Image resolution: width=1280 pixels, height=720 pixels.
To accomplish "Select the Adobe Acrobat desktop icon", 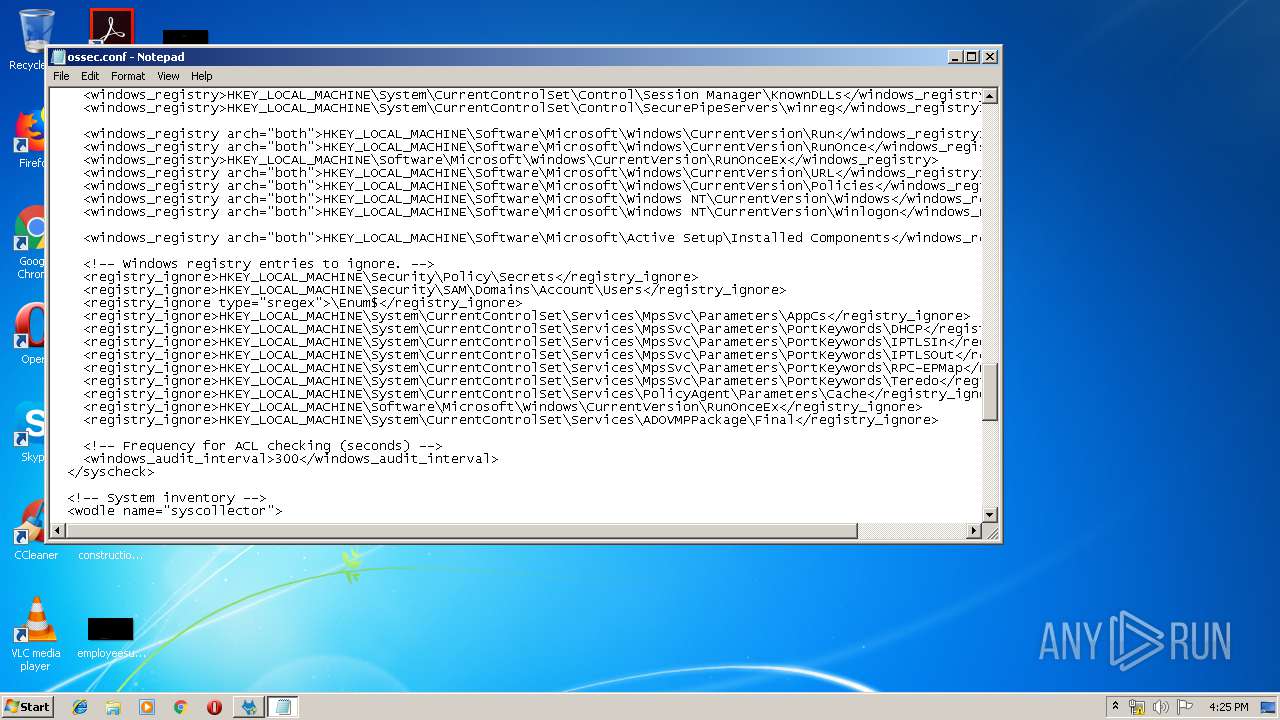I will click(x=111, y=28).
